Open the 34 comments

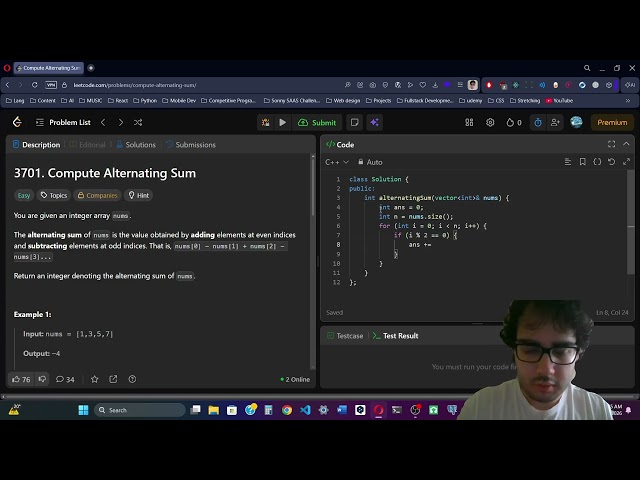65,379
